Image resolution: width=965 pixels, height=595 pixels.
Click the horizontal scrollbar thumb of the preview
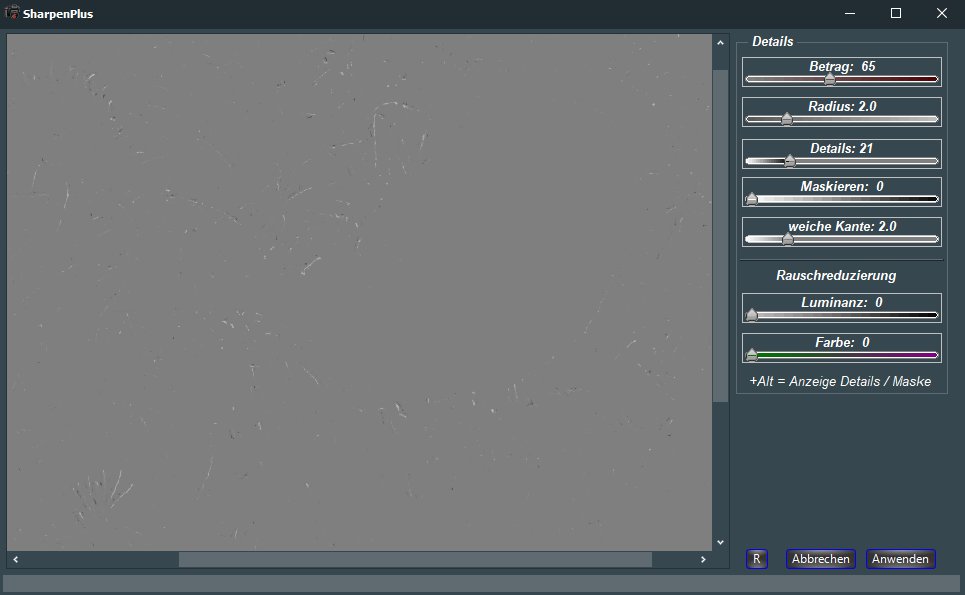[x=415, y=559]
